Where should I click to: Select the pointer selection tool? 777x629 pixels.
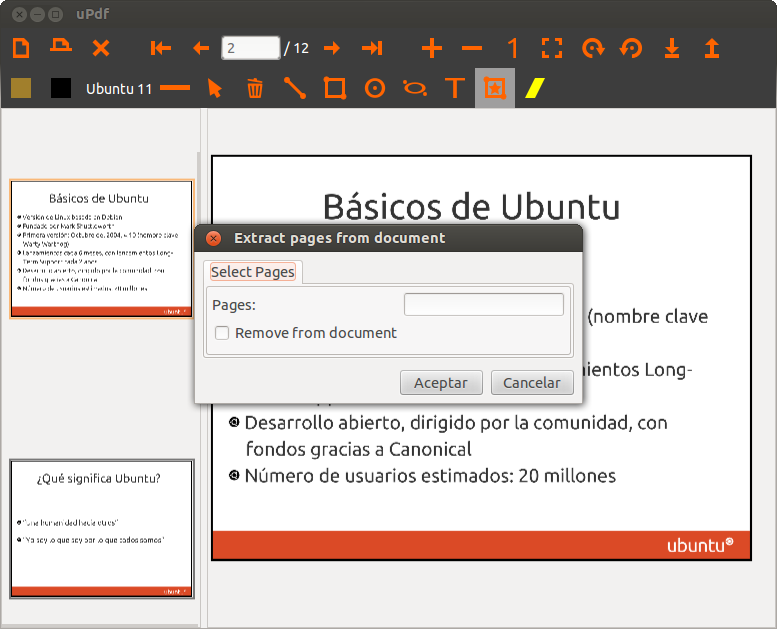tap(215, 88)
